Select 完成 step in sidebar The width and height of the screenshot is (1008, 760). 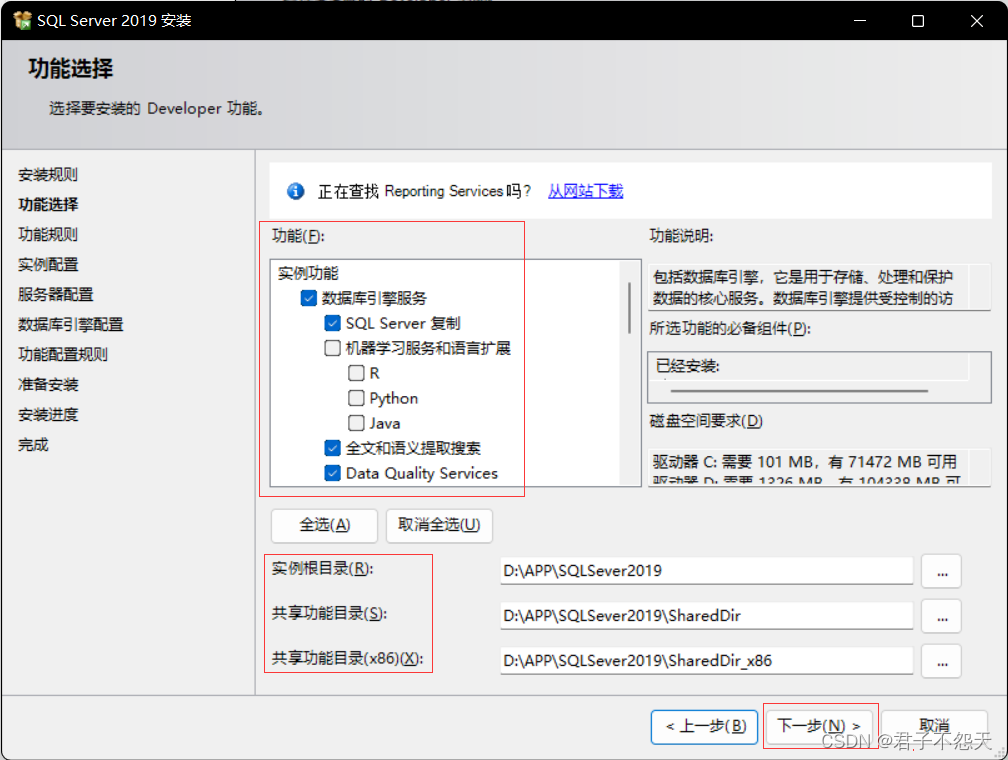click(33, 445)
